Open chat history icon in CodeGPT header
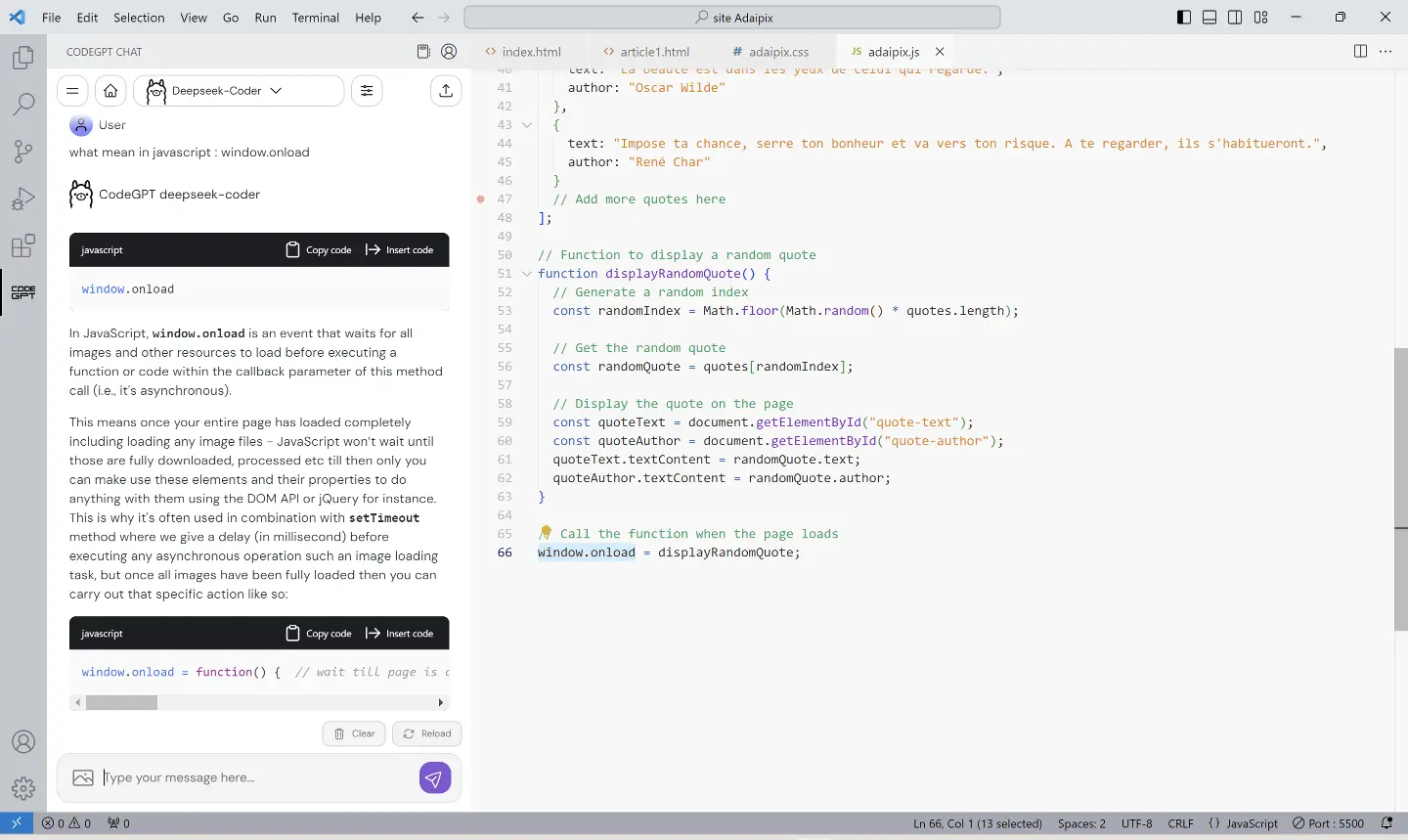 (423, 52)
